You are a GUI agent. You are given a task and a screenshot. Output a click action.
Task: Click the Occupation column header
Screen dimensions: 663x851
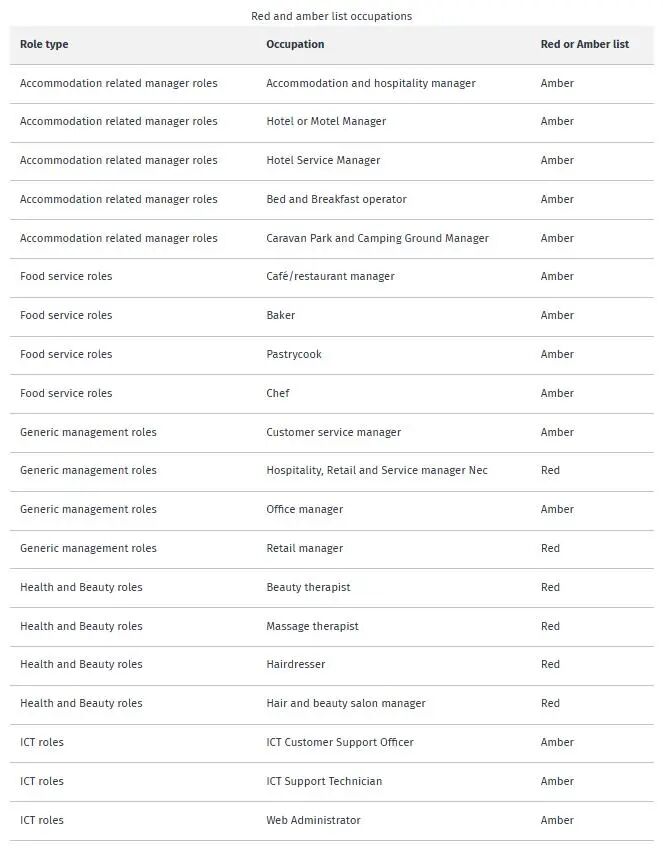pyautogui.click(x=295, y=44)
